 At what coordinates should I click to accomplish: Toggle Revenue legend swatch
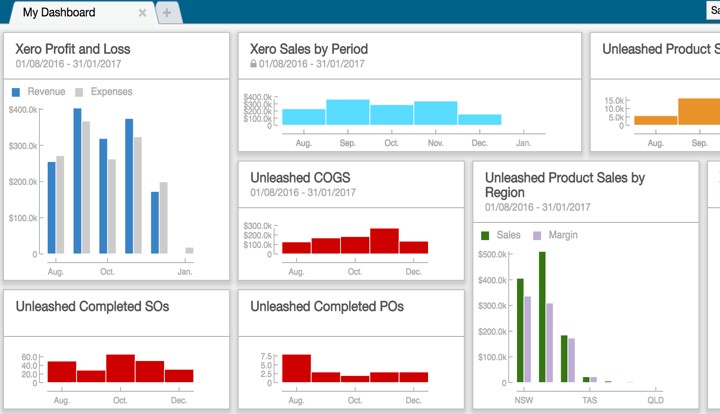[x=16, y=92]
